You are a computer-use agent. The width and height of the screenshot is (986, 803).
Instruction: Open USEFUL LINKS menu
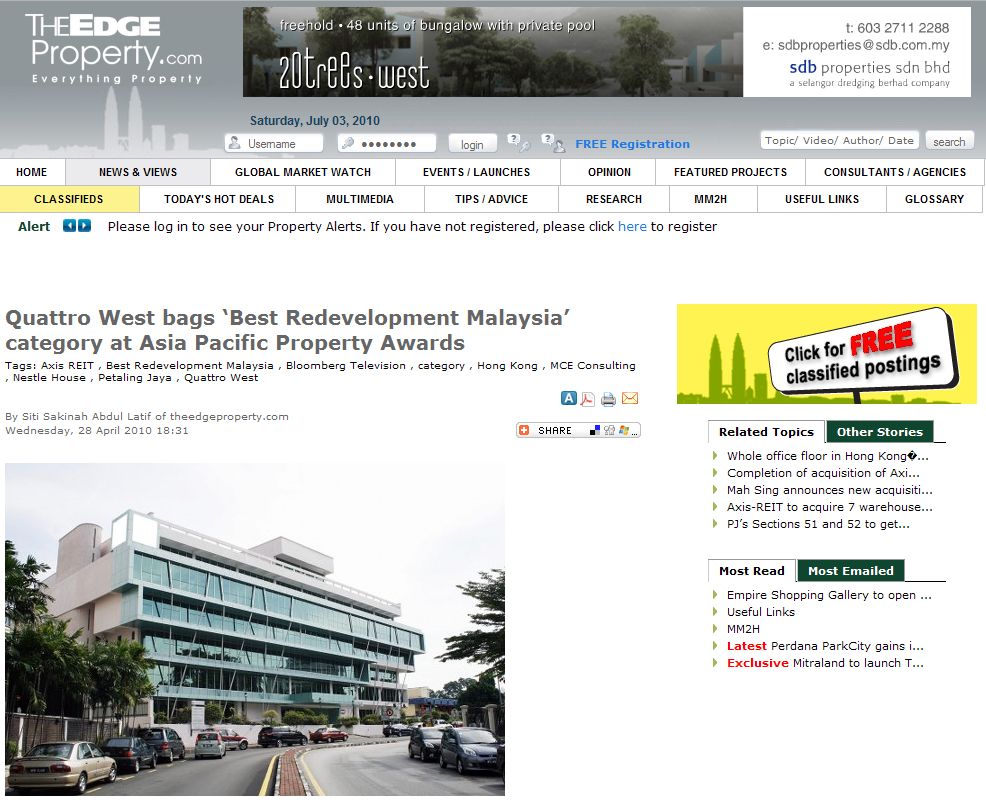click(822, 199)
